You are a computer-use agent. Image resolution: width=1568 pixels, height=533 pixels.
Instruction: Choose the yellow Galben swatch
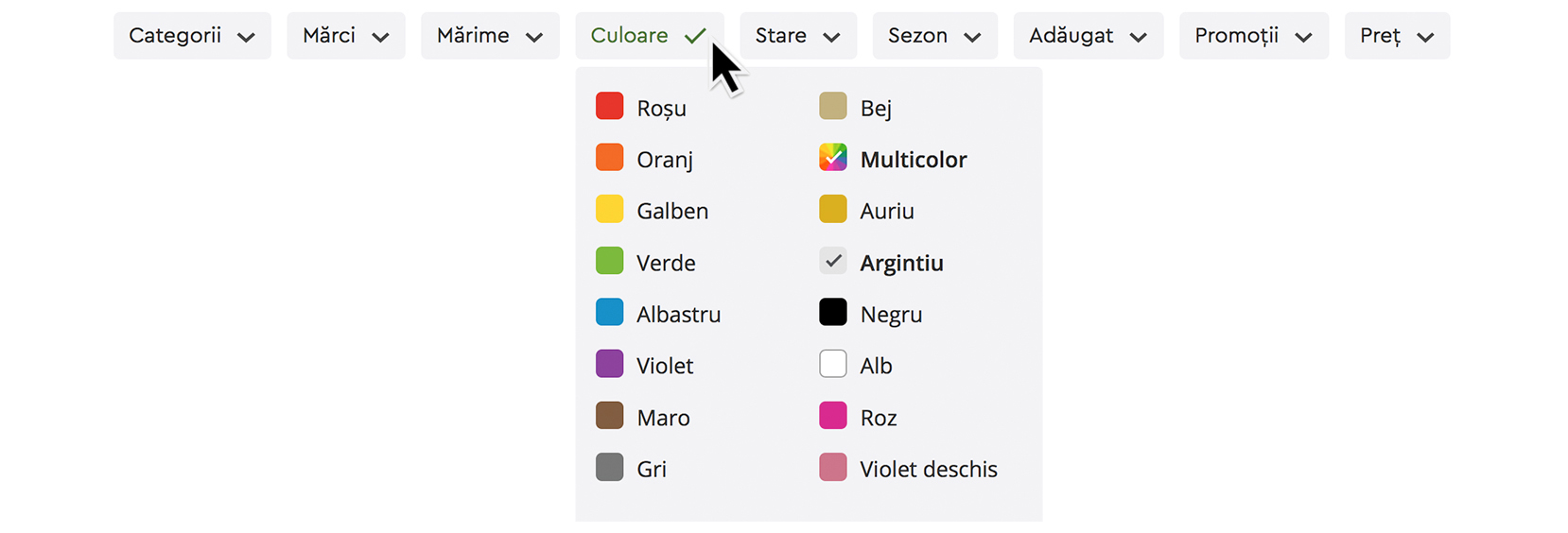[x=609, y=209]
